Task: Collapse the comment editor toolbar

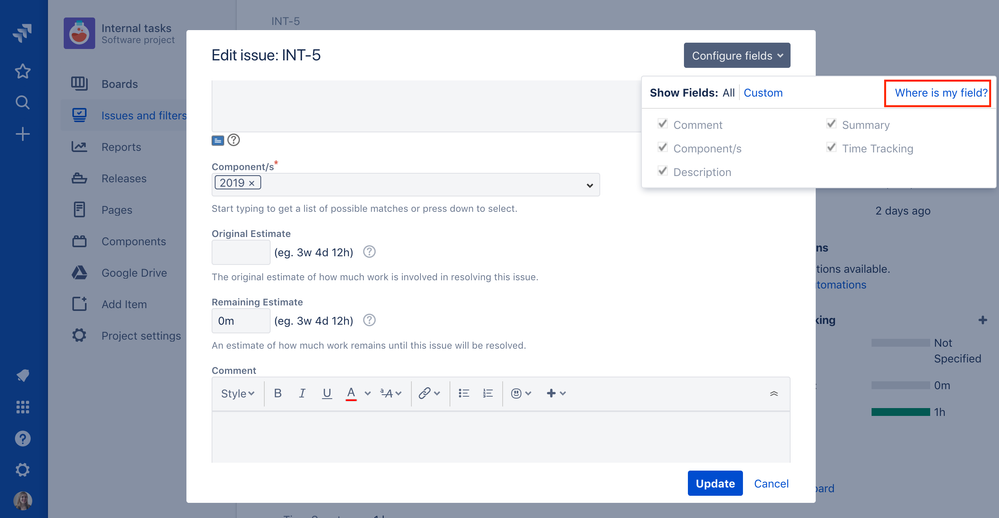Action: pos(774,394)
